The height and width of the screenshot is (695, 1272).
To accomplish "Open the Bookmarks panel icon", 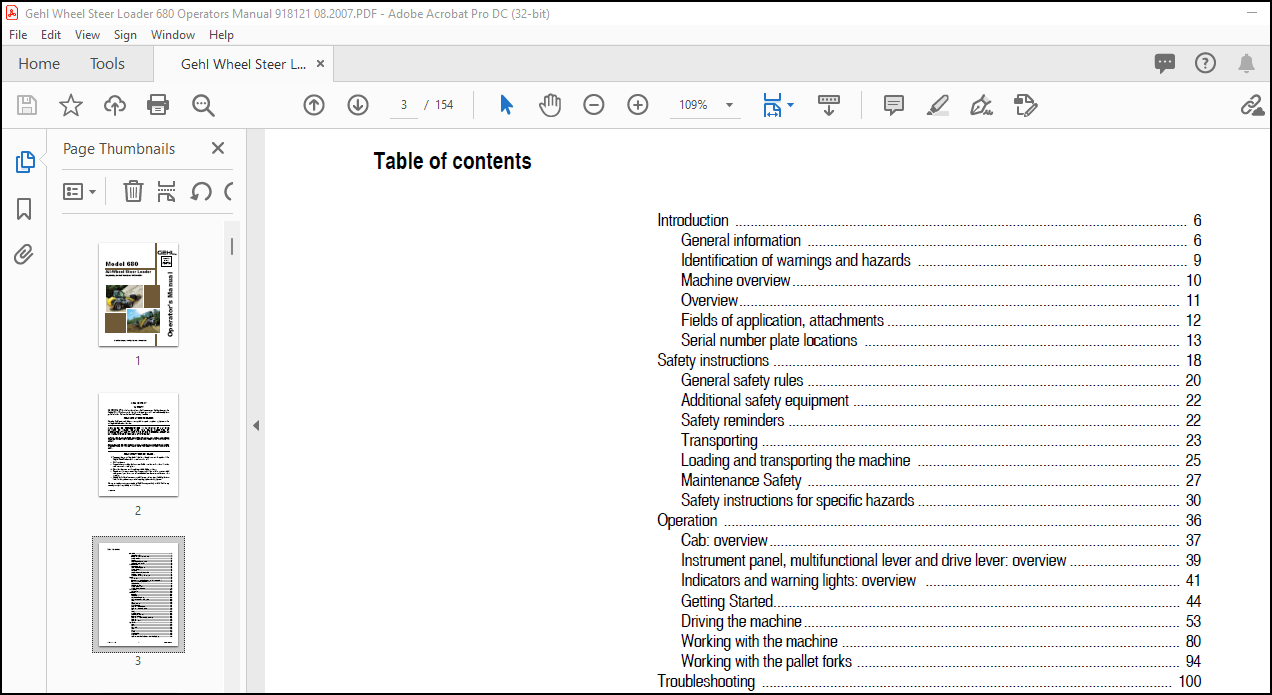I will [24, 208].
